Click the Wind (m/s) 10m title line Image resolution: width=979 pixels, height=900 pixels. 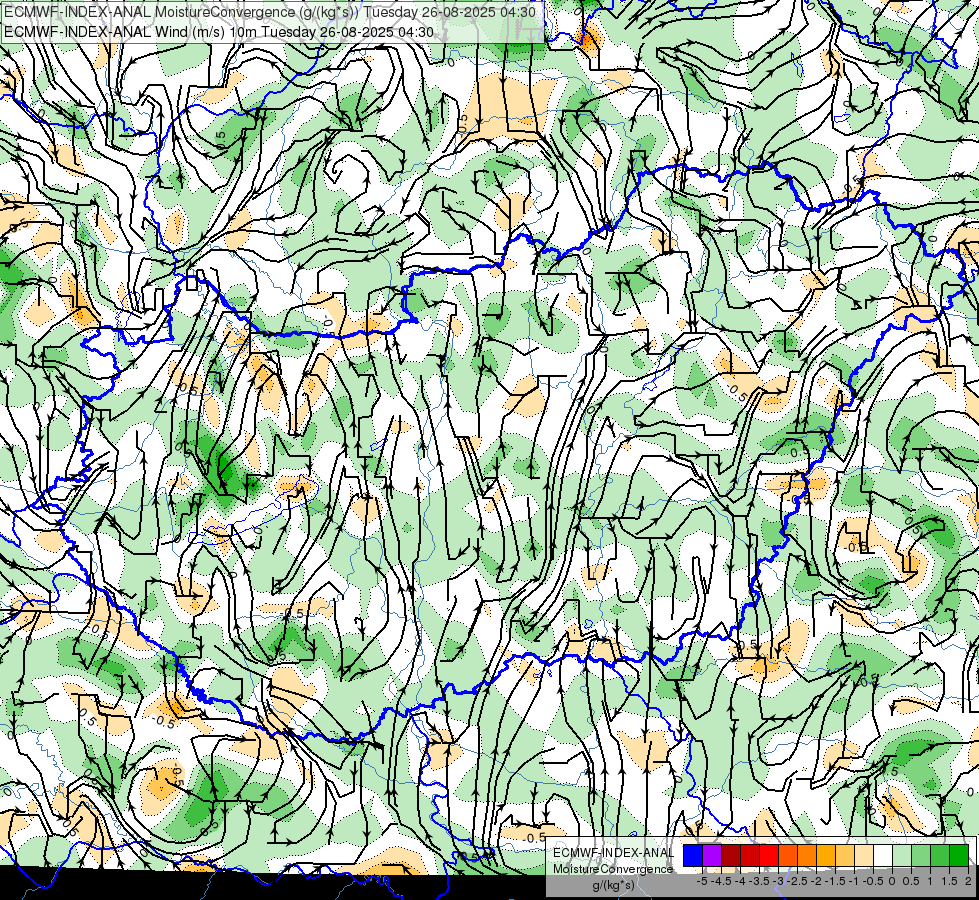[x=219, y=32]
